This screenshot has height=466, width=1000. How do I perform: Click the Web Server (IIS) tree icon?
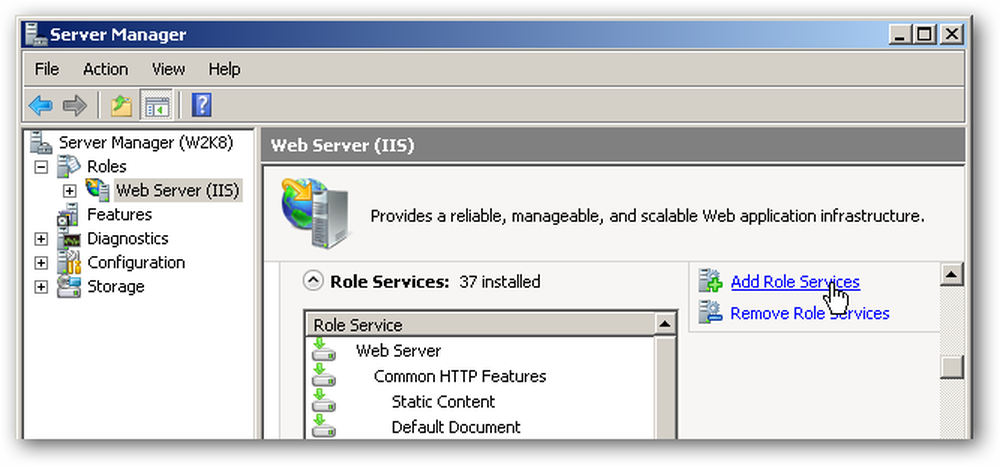[97, 190]
